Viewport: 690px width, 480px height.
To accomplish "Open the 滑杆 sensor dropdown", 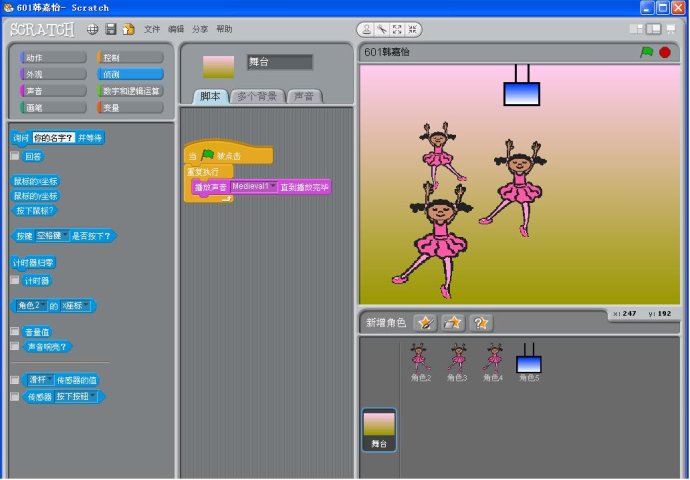I will pos(41,380).
